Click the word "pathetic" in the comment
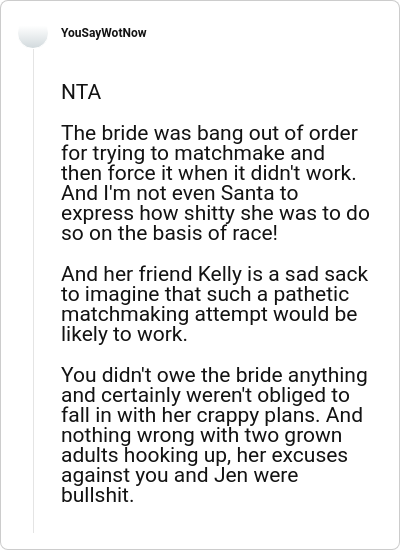 point(311,294)
